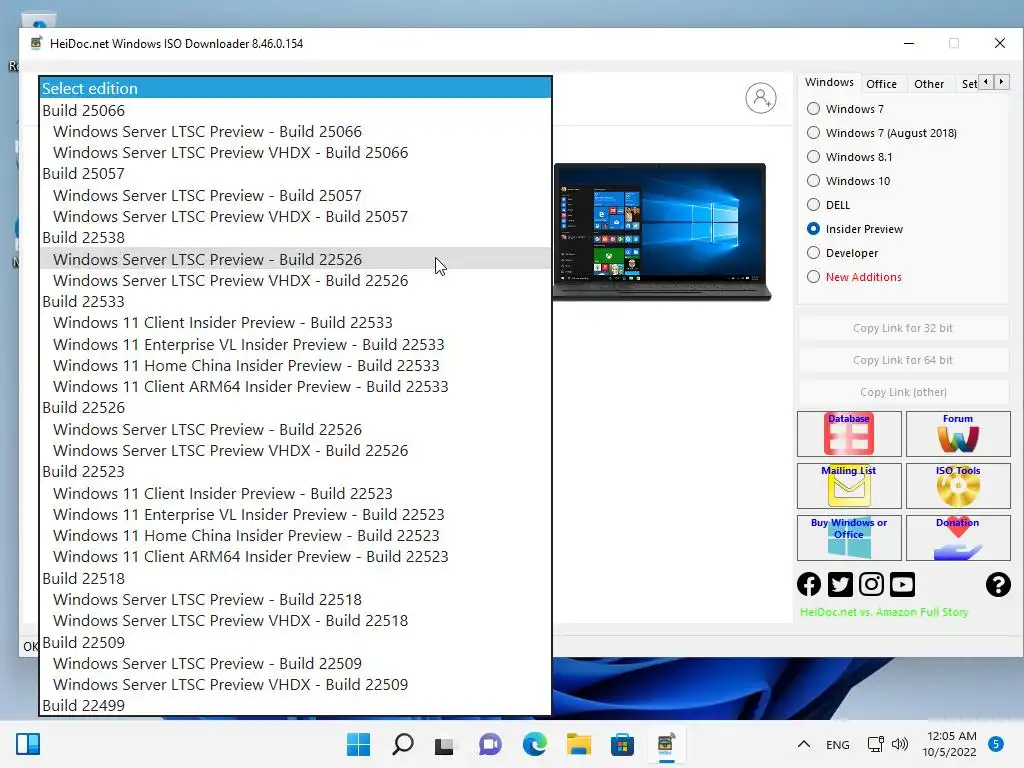This screenshot has width=1024, height=768.
Task: Choose Windows 11 Home China Insider Preview - Build 22533
Action: coord(296,365)
